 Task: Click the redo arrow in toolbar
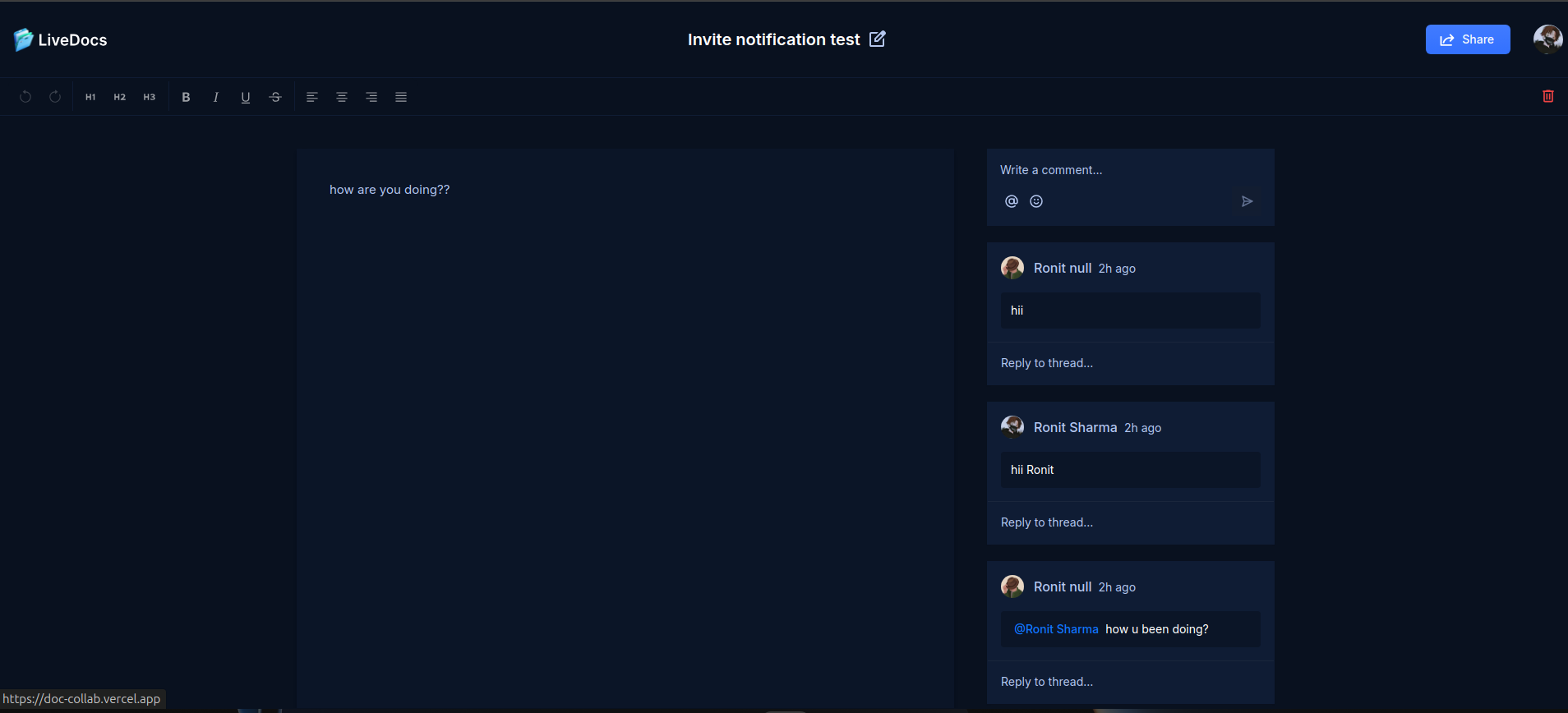pyautogui.click(x=55, y=97)
